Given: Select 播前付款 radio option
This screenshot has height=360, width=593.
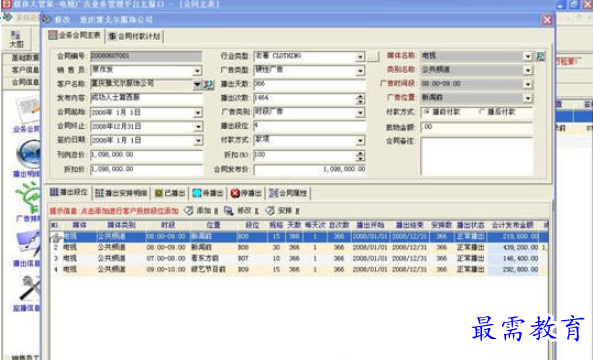Looking at the screenshot, I should pyautogui.click(x=427, y=112).
